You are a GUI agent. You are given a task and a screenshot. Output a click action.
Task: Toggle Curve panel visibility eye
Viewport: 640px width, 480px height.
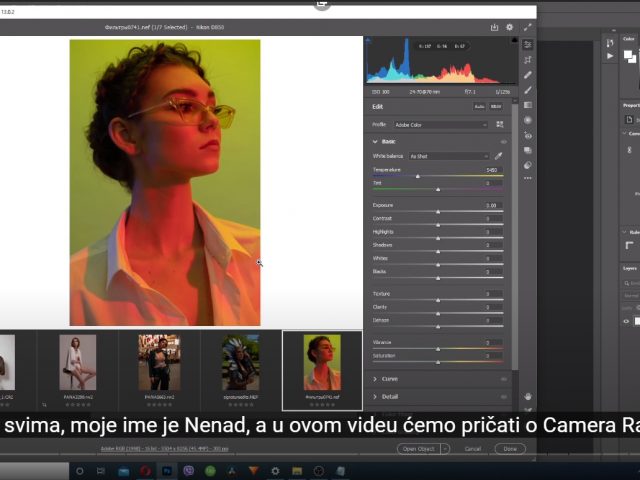(504, 379)
